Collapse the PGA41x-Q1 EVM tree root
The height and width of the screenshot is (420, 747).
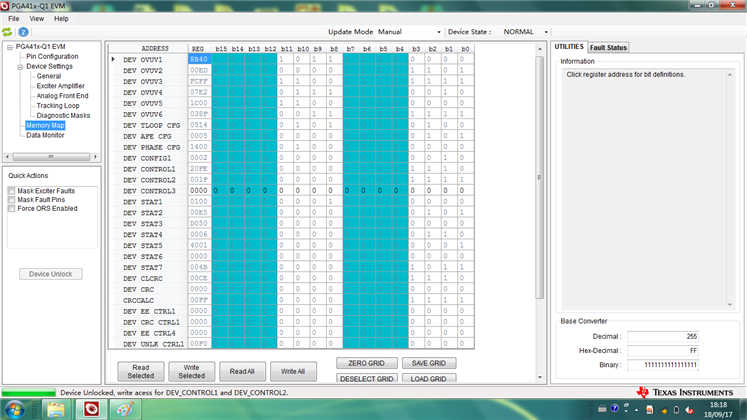pos(10,47)
